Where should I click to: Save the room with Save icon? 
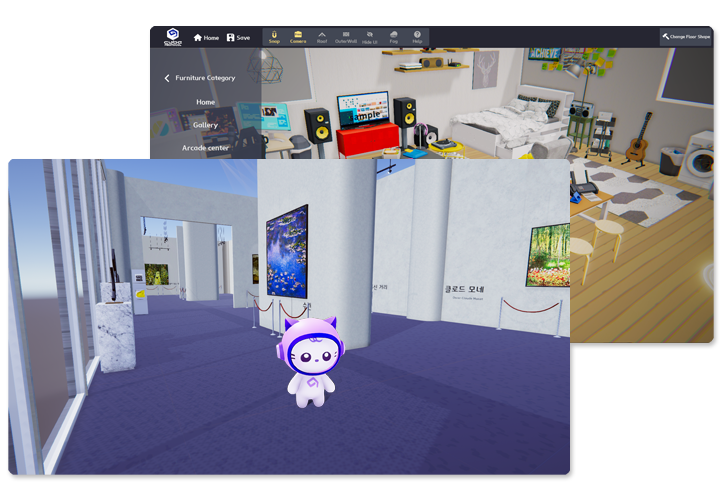tap(238, 37)
